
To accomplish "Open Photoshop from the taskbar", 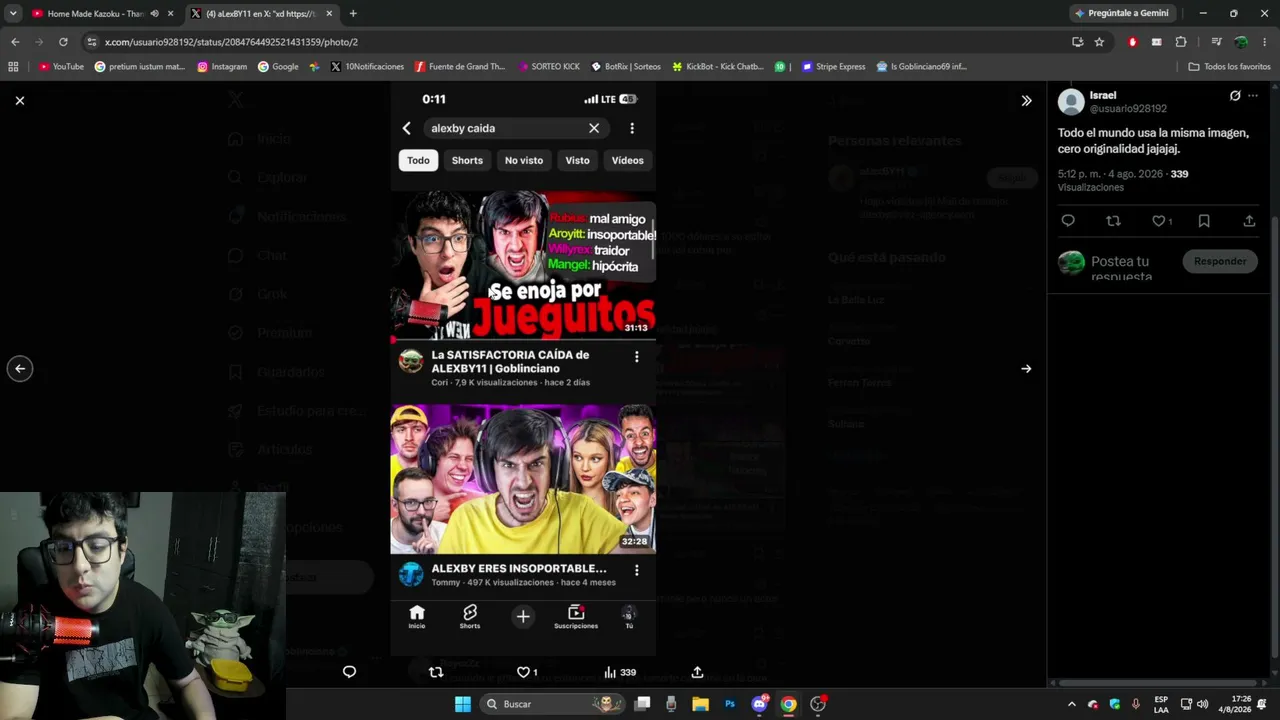I will point(730,704).
